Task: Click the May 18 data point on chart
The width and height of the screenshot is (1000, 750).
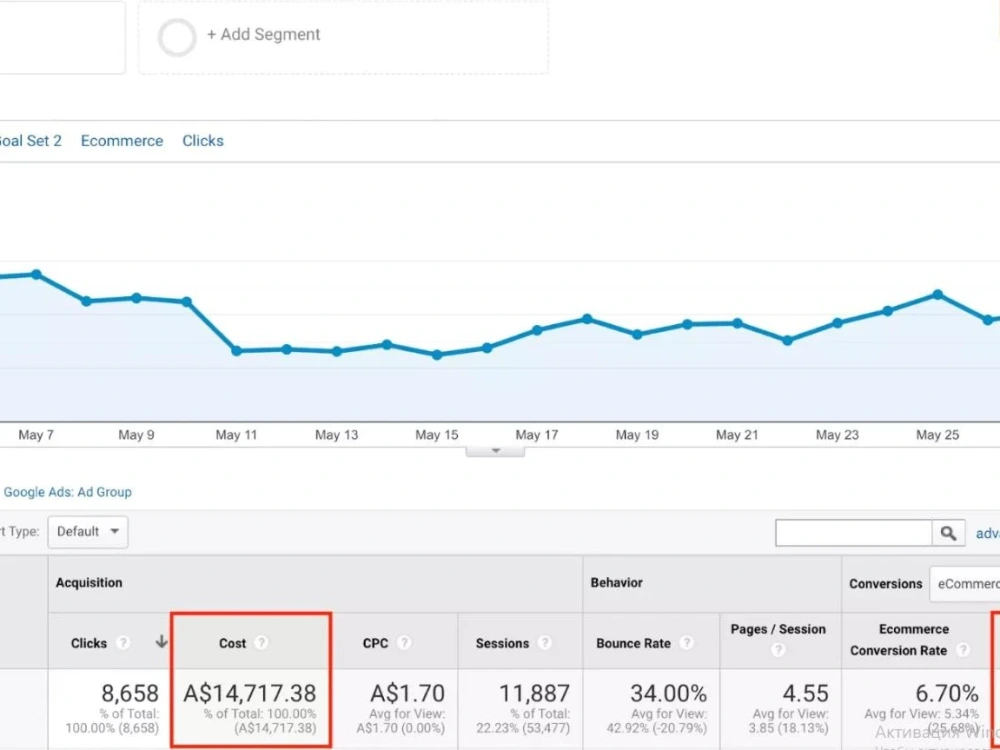Action: 587,319
